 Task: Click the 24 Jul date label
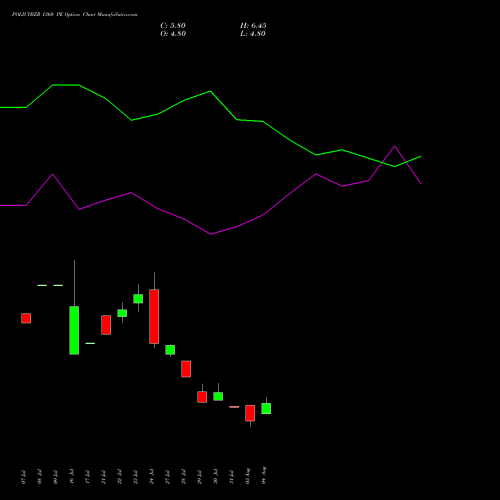(x=152, y=477)
